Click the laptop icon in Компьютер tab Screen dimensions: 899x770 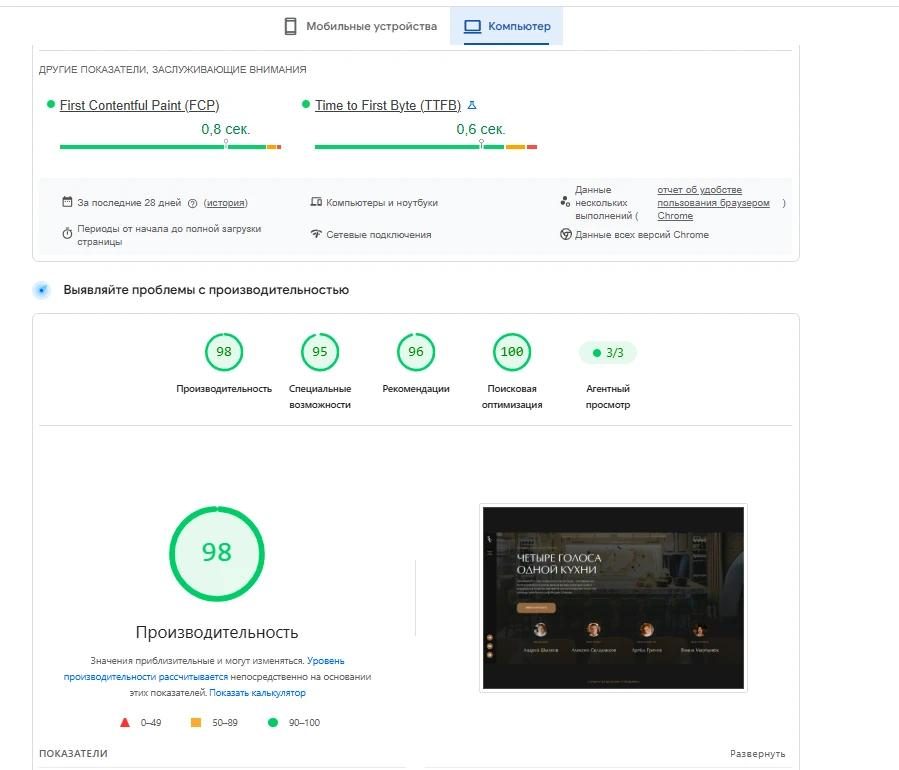(472, 26)
